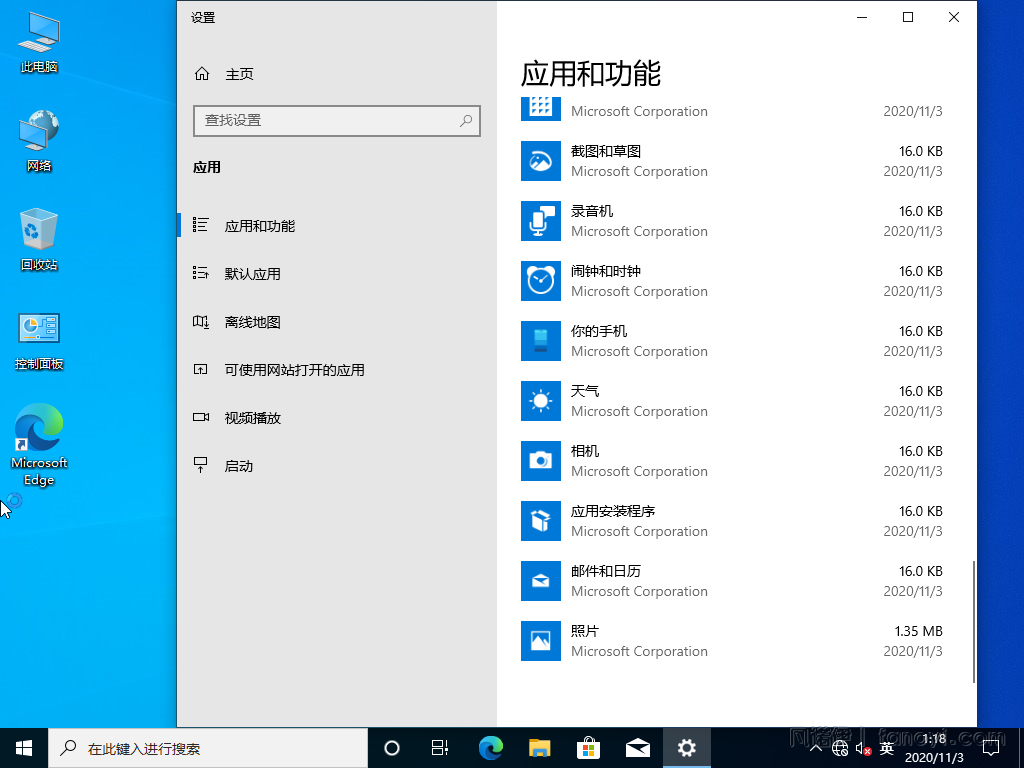Select the 应用安装程序 entry name
This screenshot has height=768, width=1024.
click(613, 511)
